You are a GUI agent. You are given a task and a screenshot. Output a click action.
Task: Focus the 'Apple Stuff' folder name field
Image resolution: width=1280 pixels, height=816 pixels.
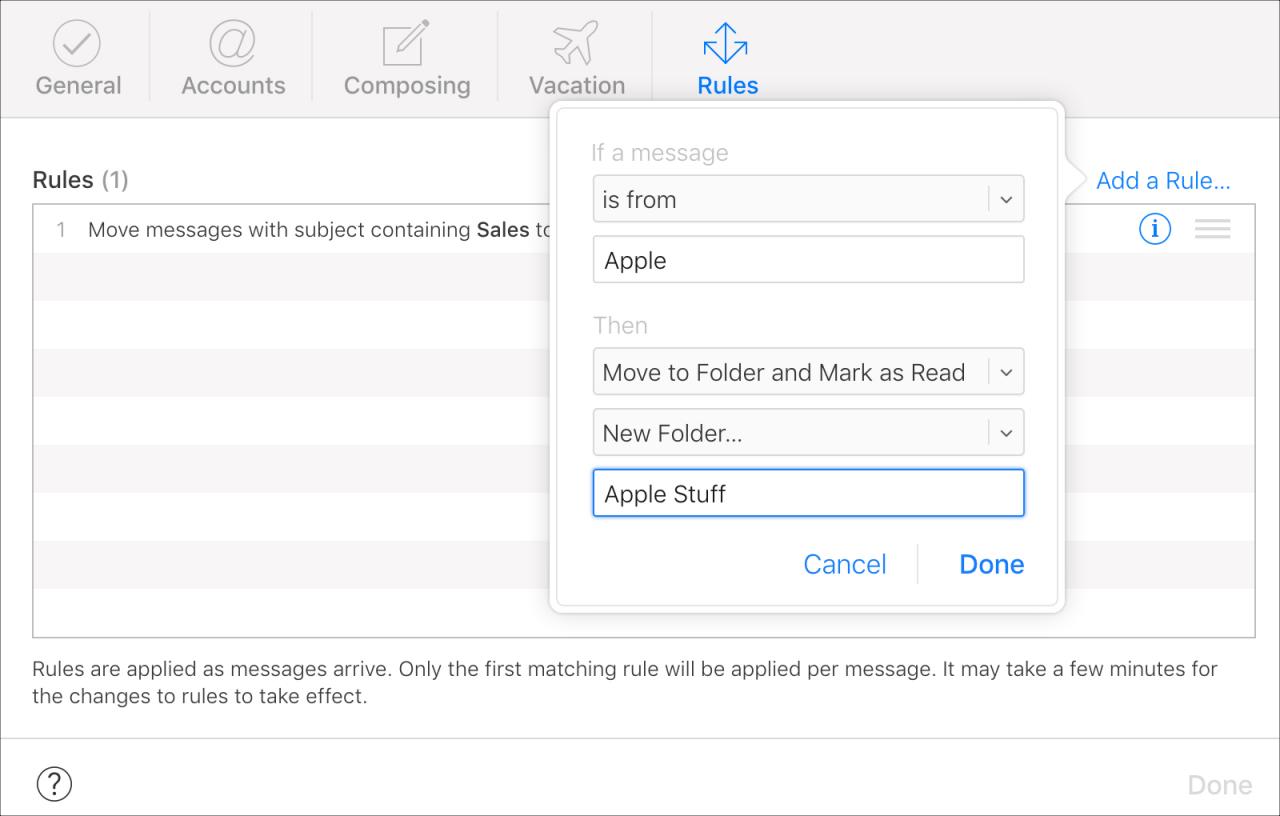coord(808,493)
